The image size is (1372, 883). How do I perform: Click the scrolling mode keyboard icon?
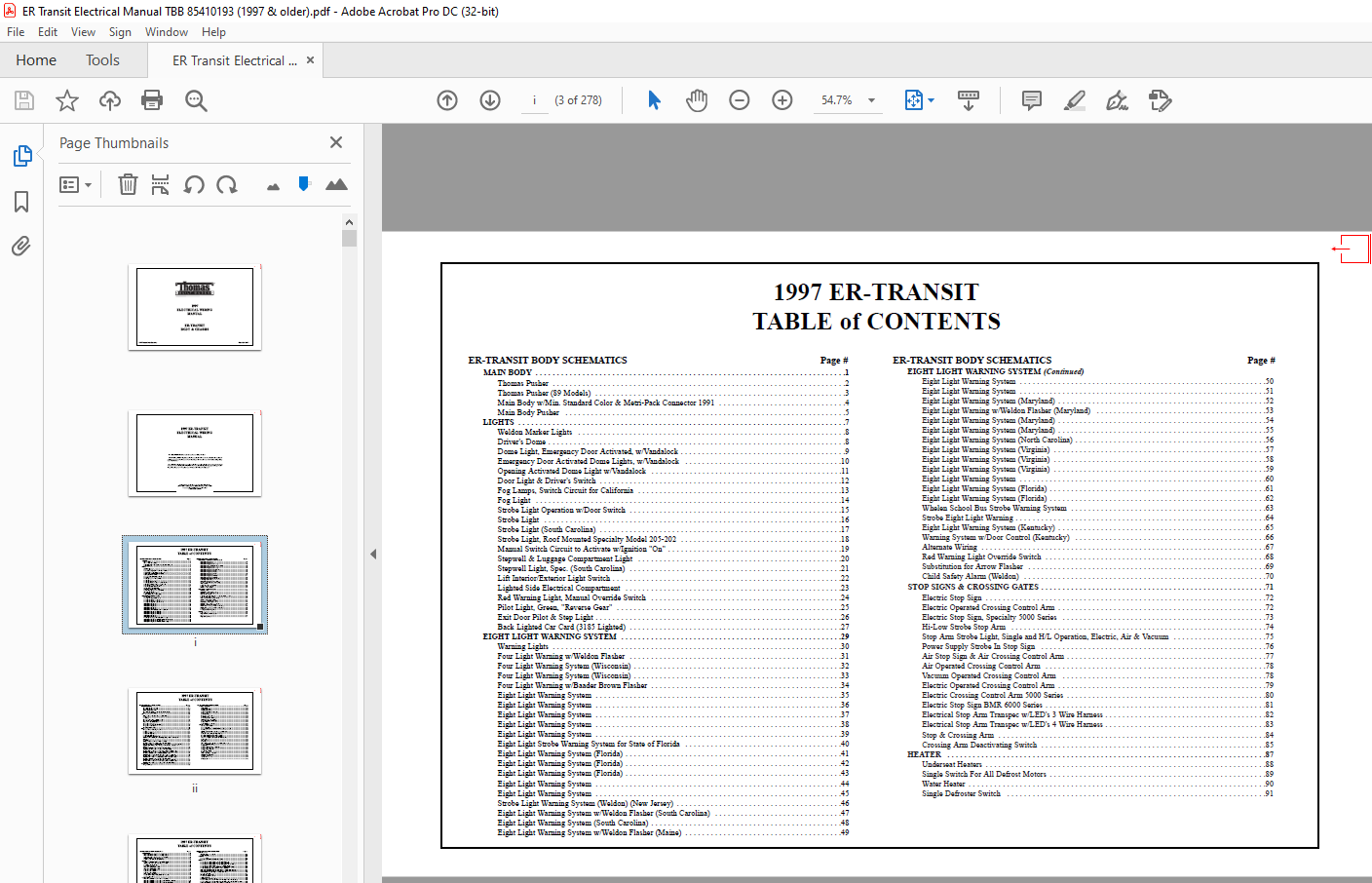click(x=969, y=100)
